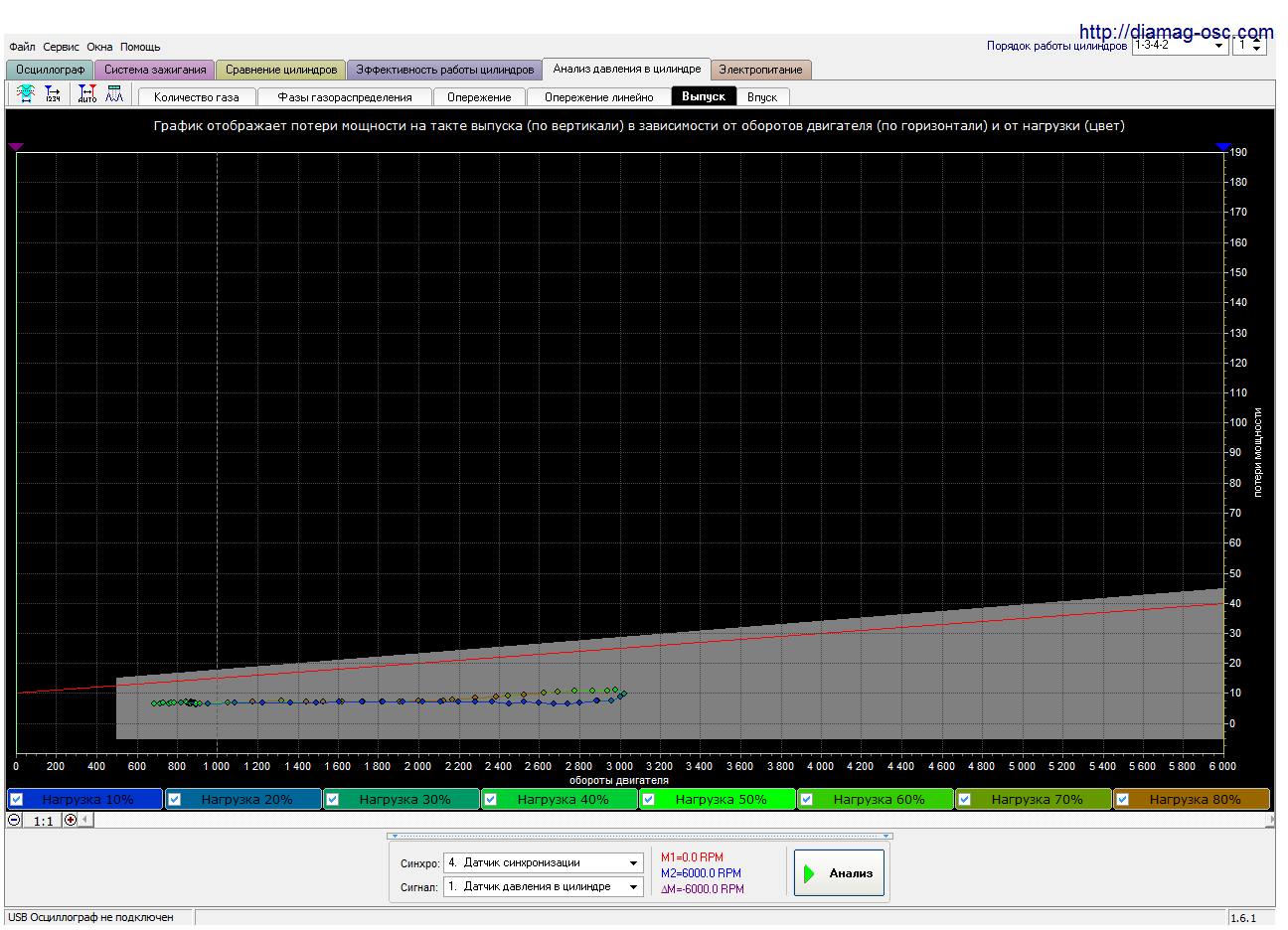Open the Сервис menu
1288x930 pixels.
[61, 47]
